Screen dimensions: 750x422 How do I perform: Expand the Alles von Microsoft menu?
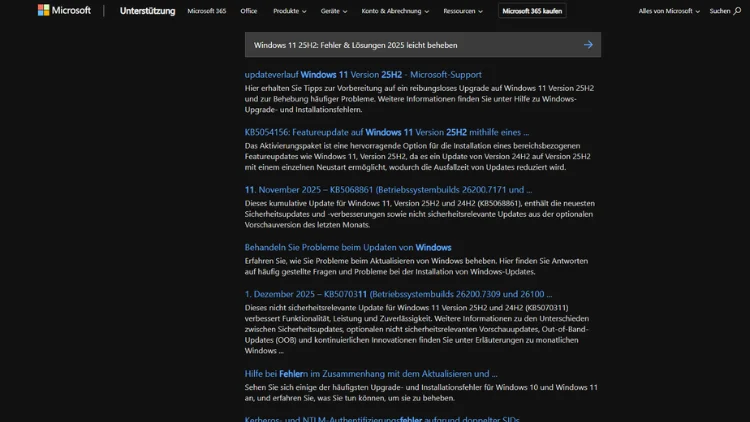coord(669,11)
